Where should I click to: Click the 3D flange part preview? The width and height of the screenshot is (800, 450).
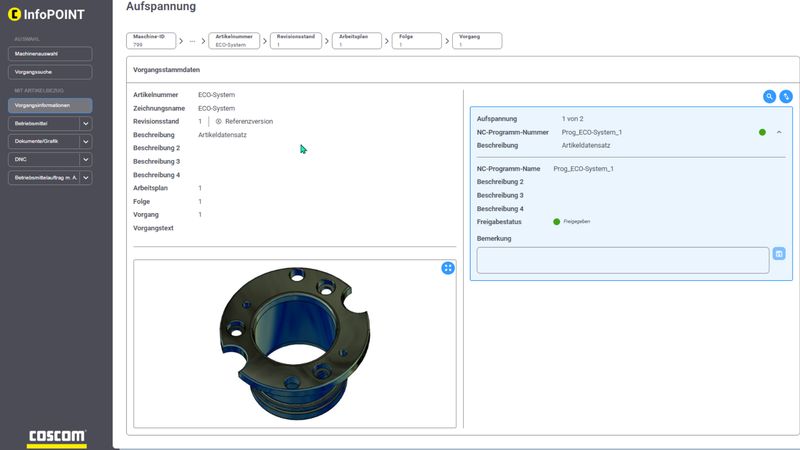[295, 343]
